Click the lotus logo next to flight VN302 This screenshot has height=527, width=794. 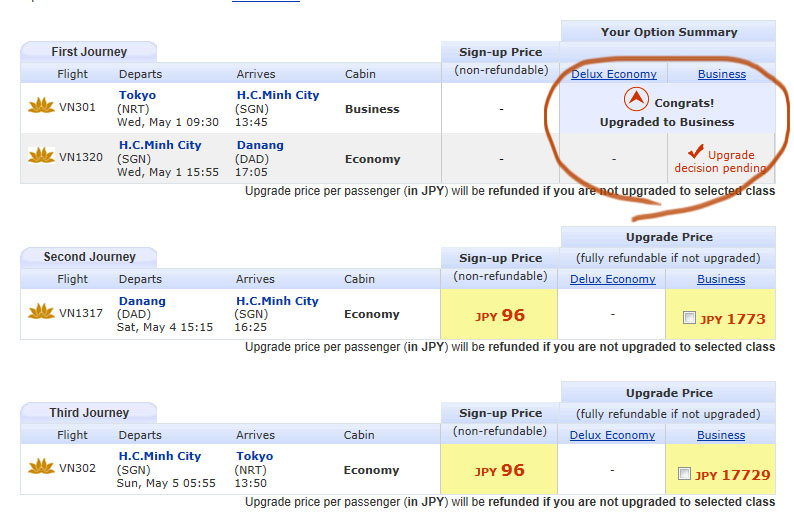click(x=41, y=467)
